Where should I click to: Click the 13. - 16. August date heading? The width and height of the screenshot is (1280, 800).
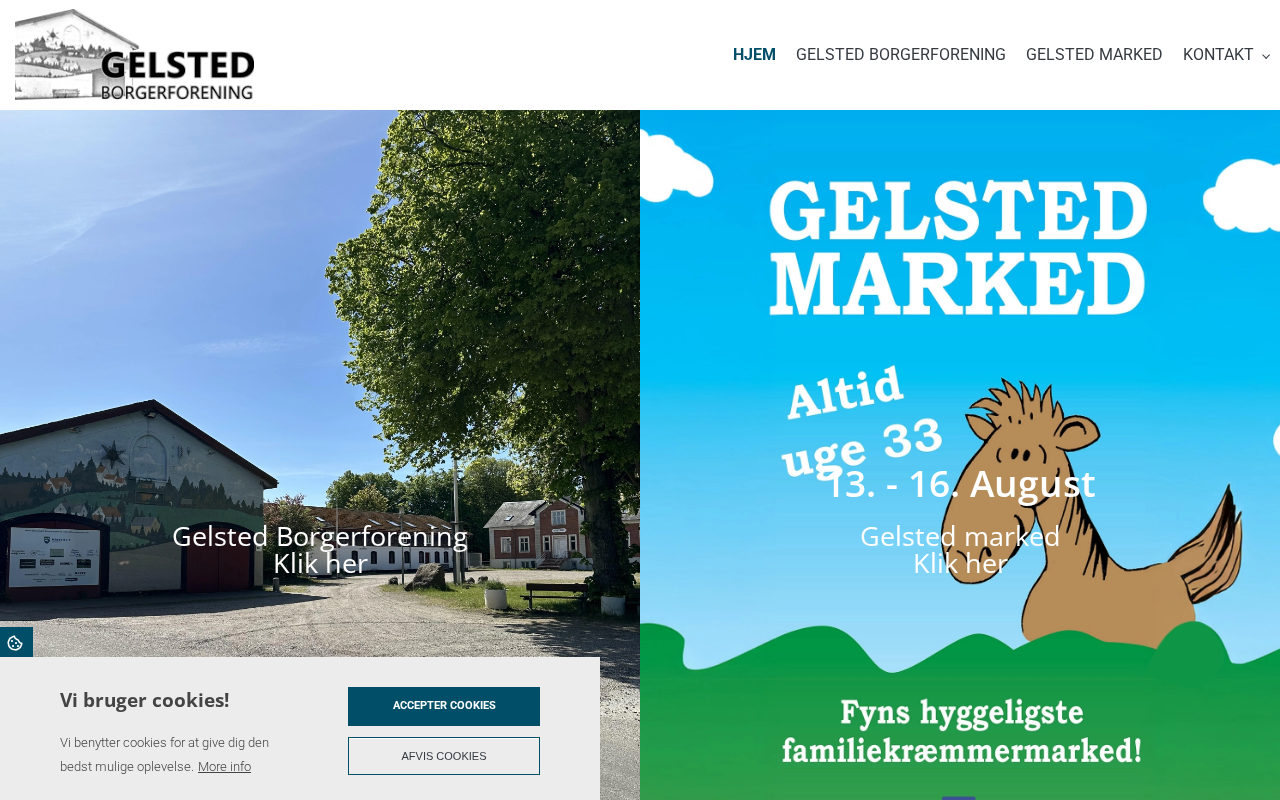[961, 484]
